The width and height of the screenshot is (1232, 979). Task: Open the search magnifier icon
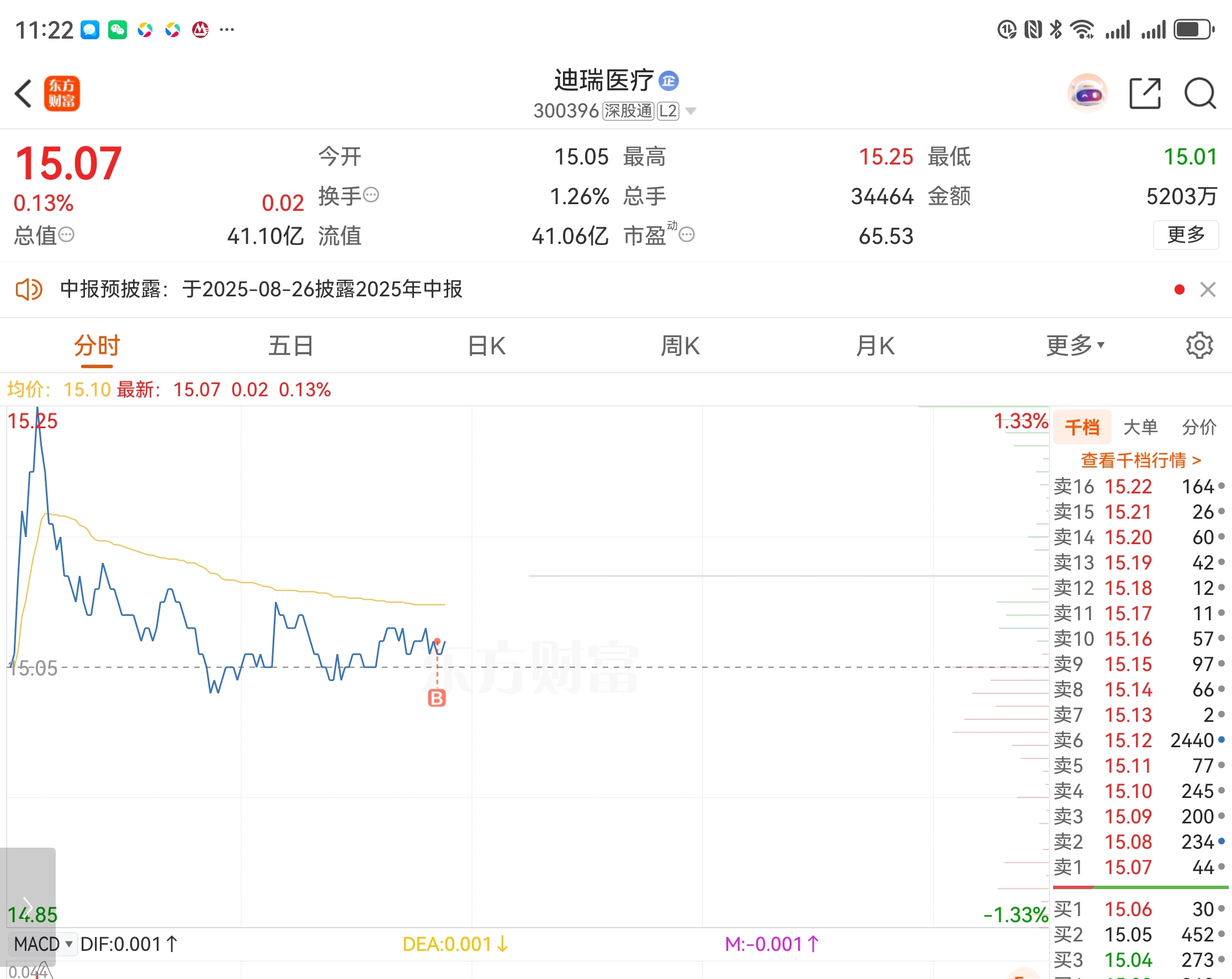1200,93
